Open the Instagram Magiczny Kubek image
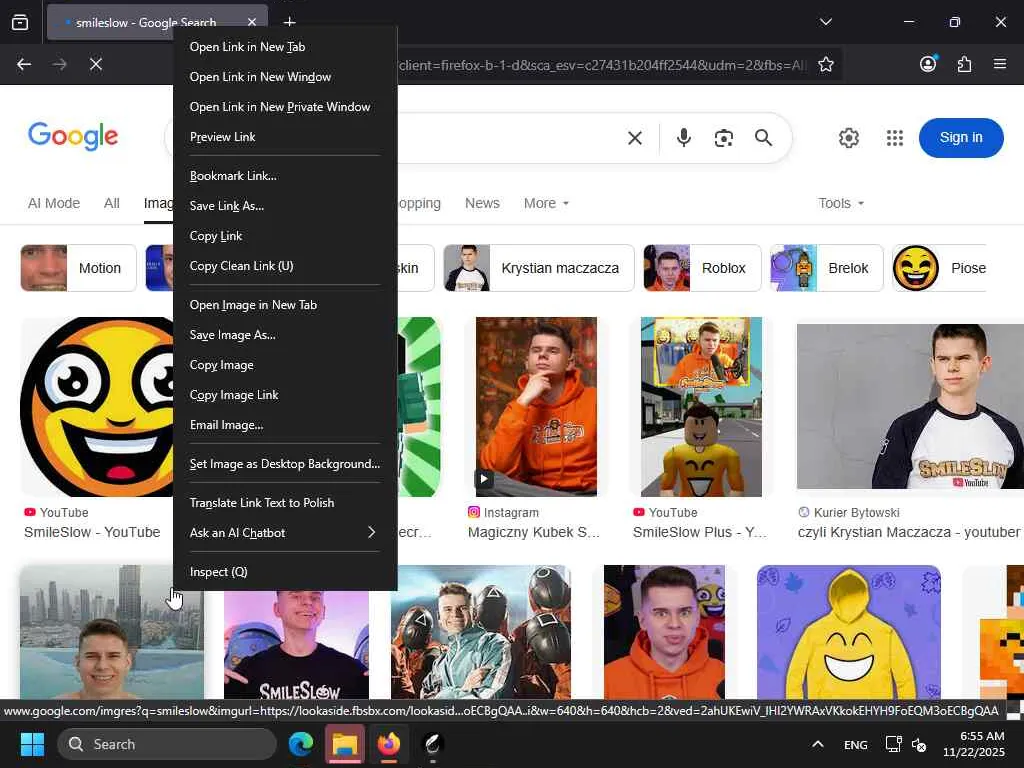 [536, 407]
